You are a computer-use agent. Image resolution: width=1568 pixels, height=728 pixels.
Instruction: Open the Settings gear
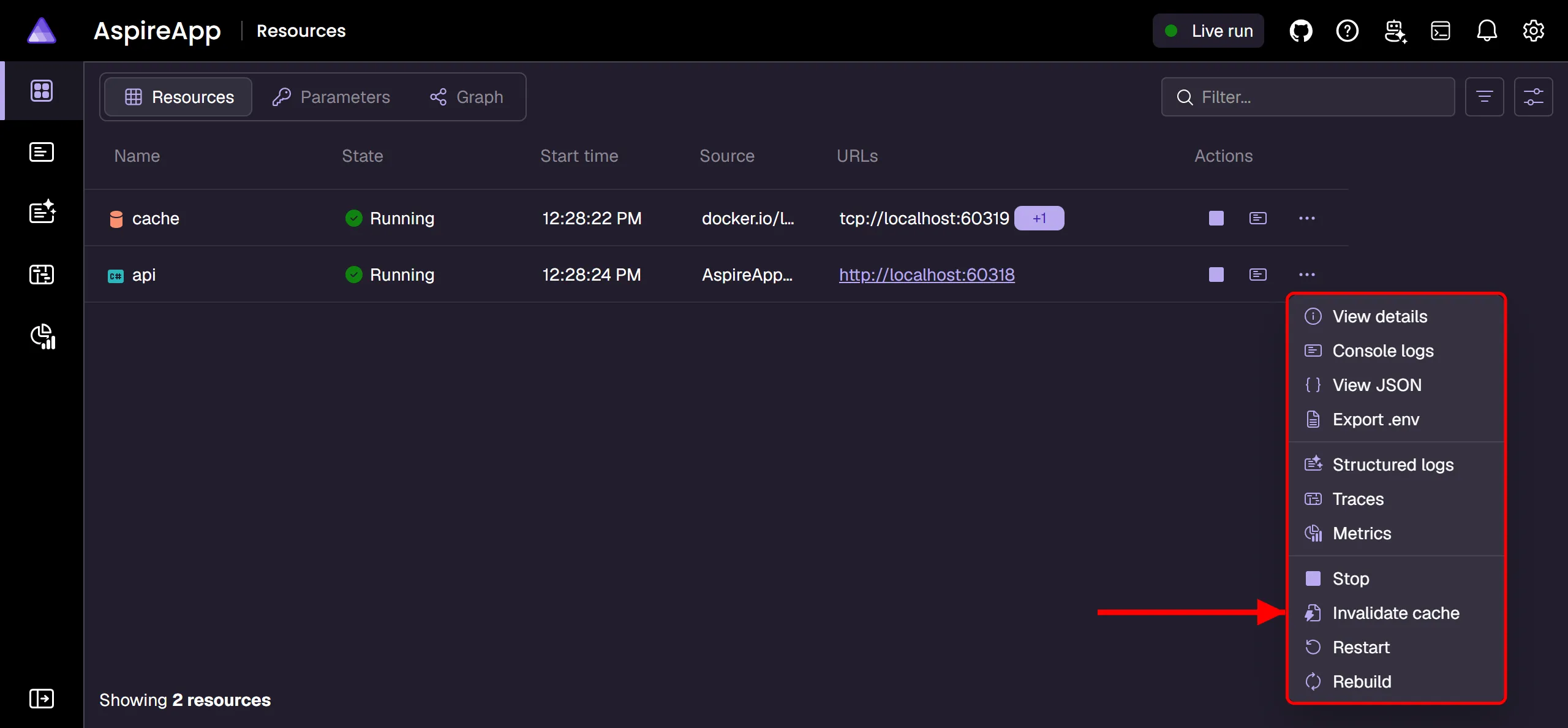(1534, 31)
